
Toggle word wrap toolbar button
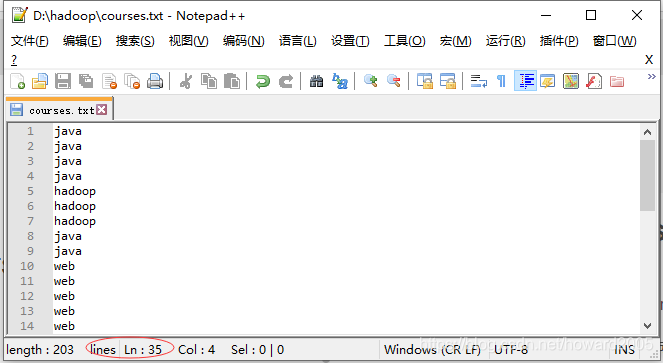(x=479, y=81)
